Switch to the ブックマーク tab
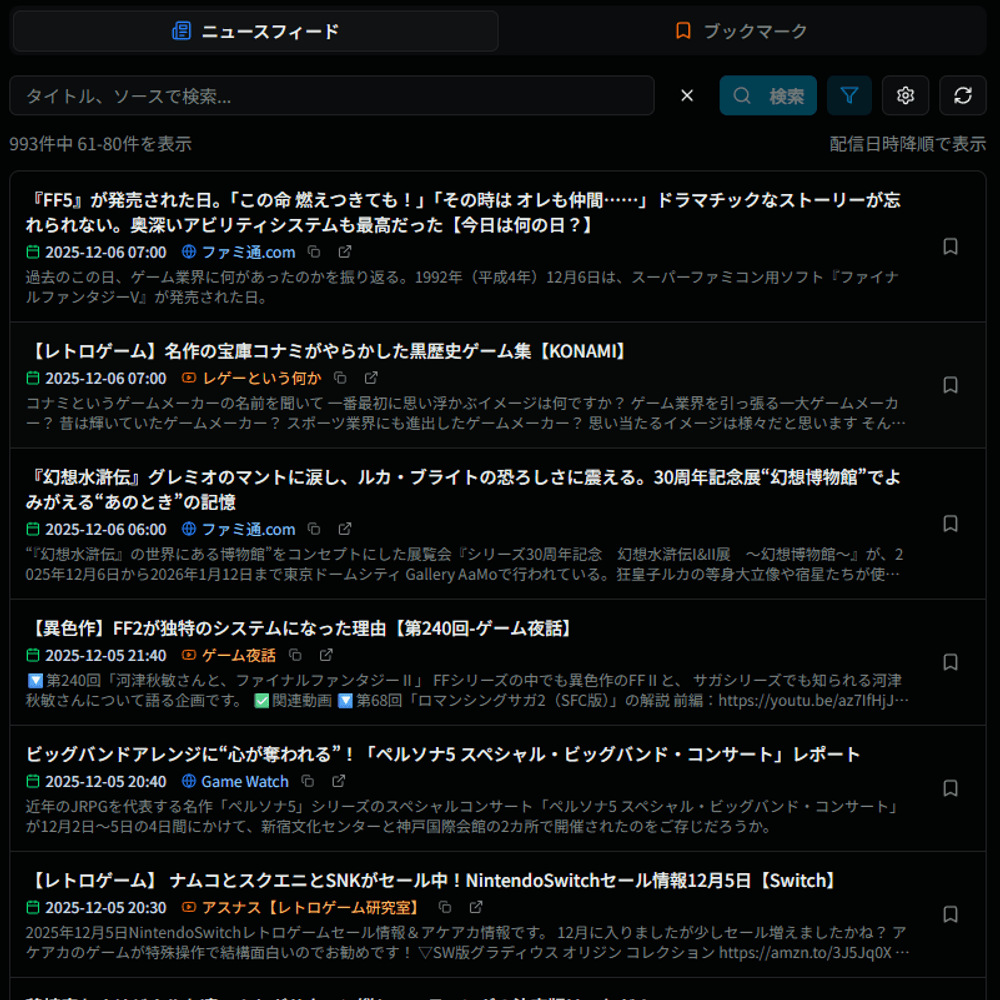Screen dimensions: 1000x1000 click(x=743, y=31)
